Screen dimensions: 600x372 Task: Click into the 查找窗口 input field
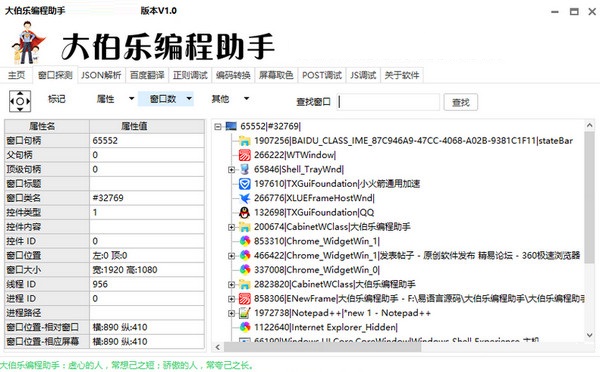pyautogui.click(x=388, y=102)
